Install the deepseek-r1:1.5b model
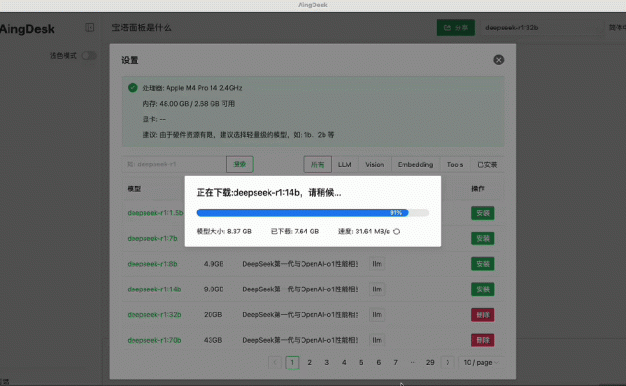The width and height of the screenshot is (626, 386). (x=482, y=213)
